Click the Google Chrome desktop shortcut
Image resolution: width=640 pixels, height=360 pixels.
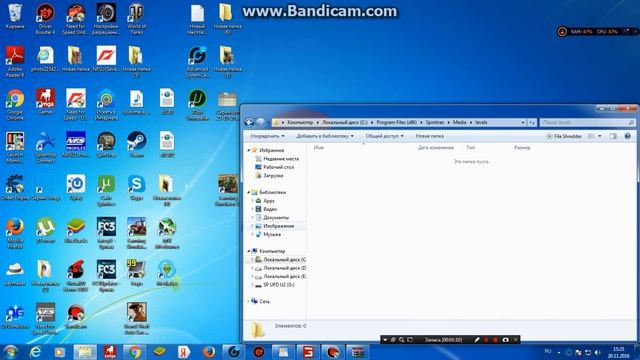tap(15, 104)
